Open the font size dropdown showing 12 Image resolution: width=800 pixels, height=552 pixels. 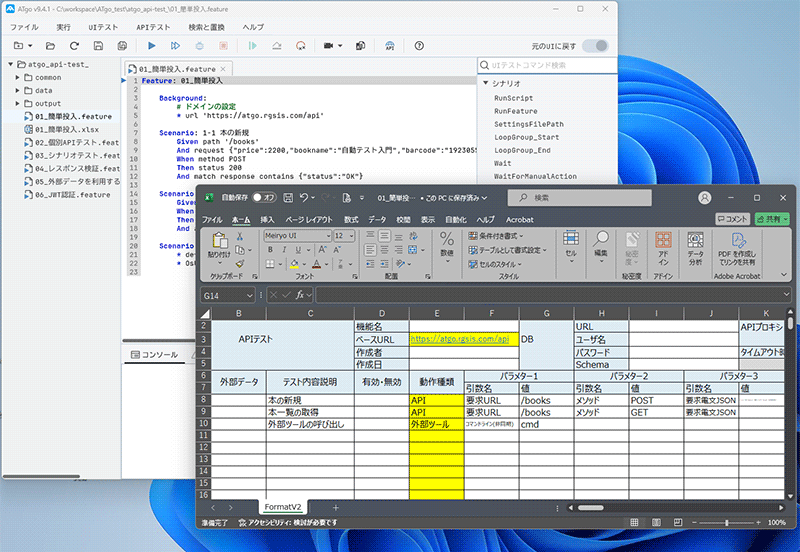click(351, 236)
